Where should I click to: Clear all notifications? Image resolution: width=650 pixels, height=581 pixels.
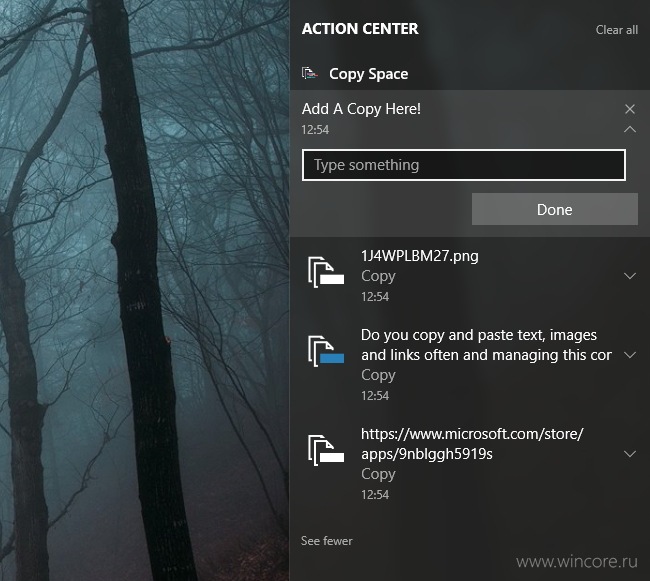click(x=616, y=30)
